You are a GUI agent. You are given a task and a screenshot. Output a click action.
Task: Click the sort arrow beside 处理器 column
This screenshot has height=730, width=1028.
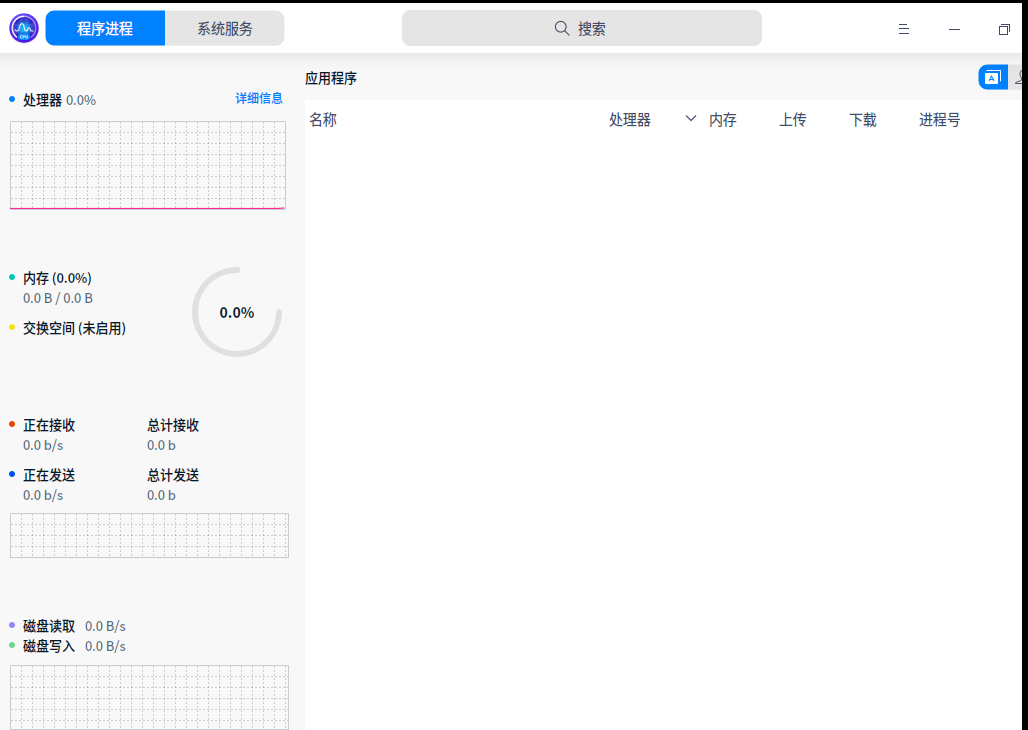pyautogui.click(x=690, y=119)
